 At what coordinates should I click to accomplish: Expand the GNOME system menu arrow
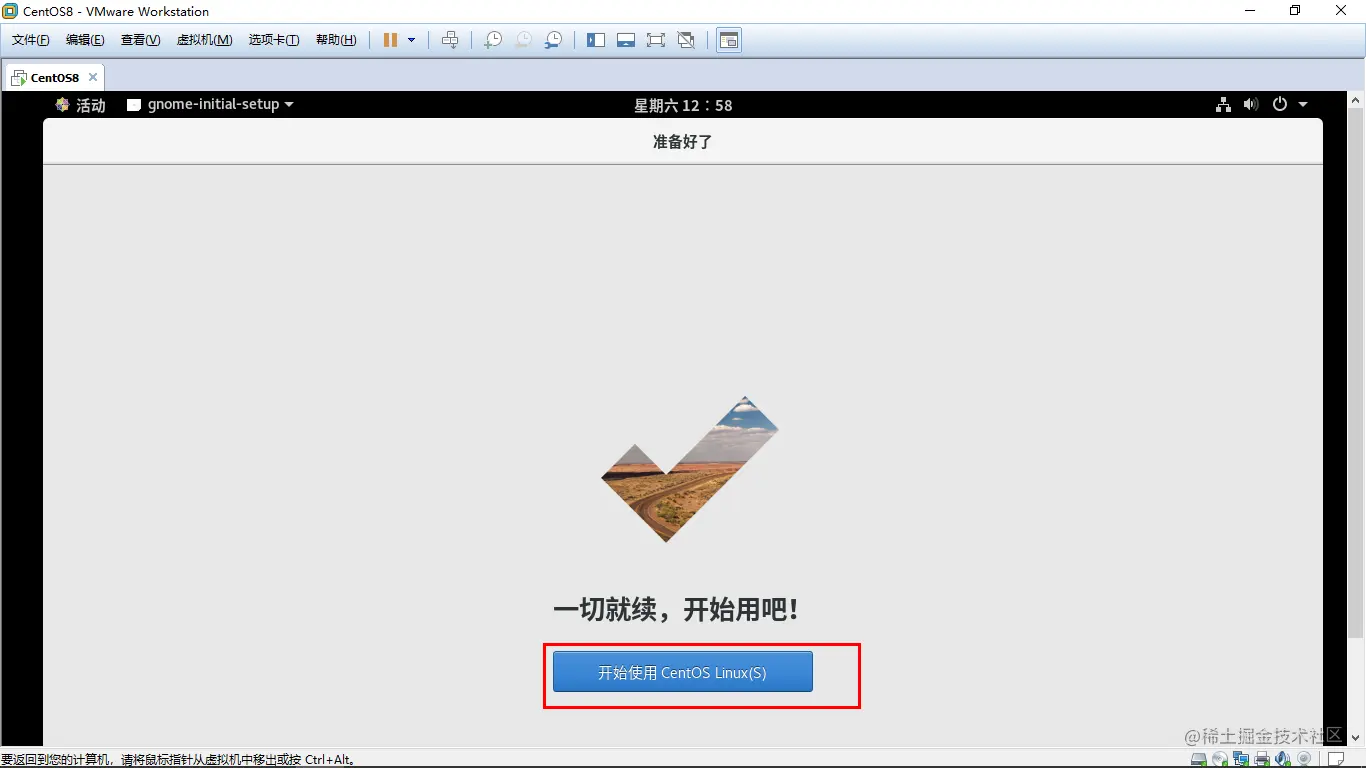[x=1303, y=104]
